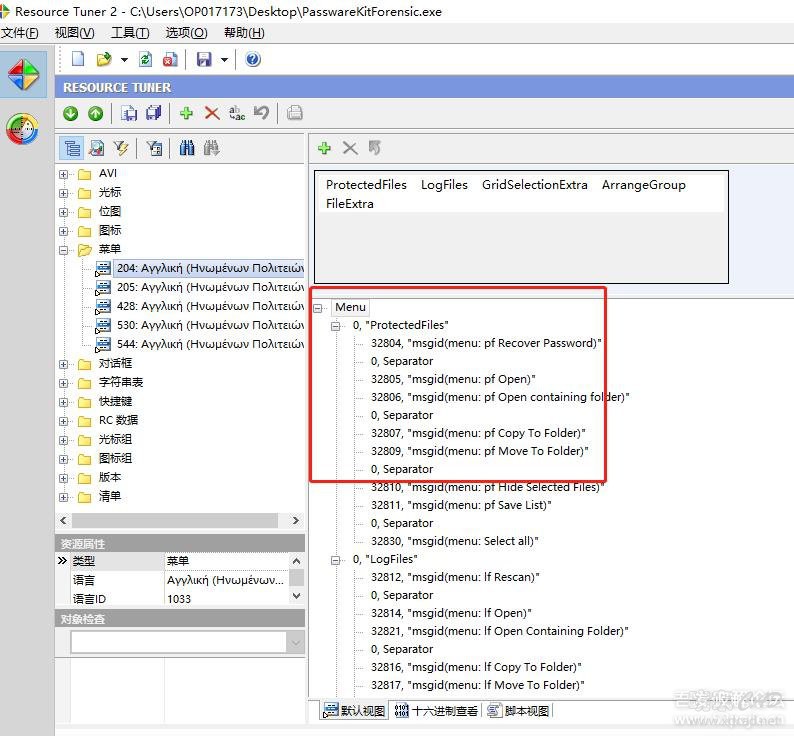Click the New file icon in main toolbar
Viewport: 794px width, 736px height.
click(78, 59)
